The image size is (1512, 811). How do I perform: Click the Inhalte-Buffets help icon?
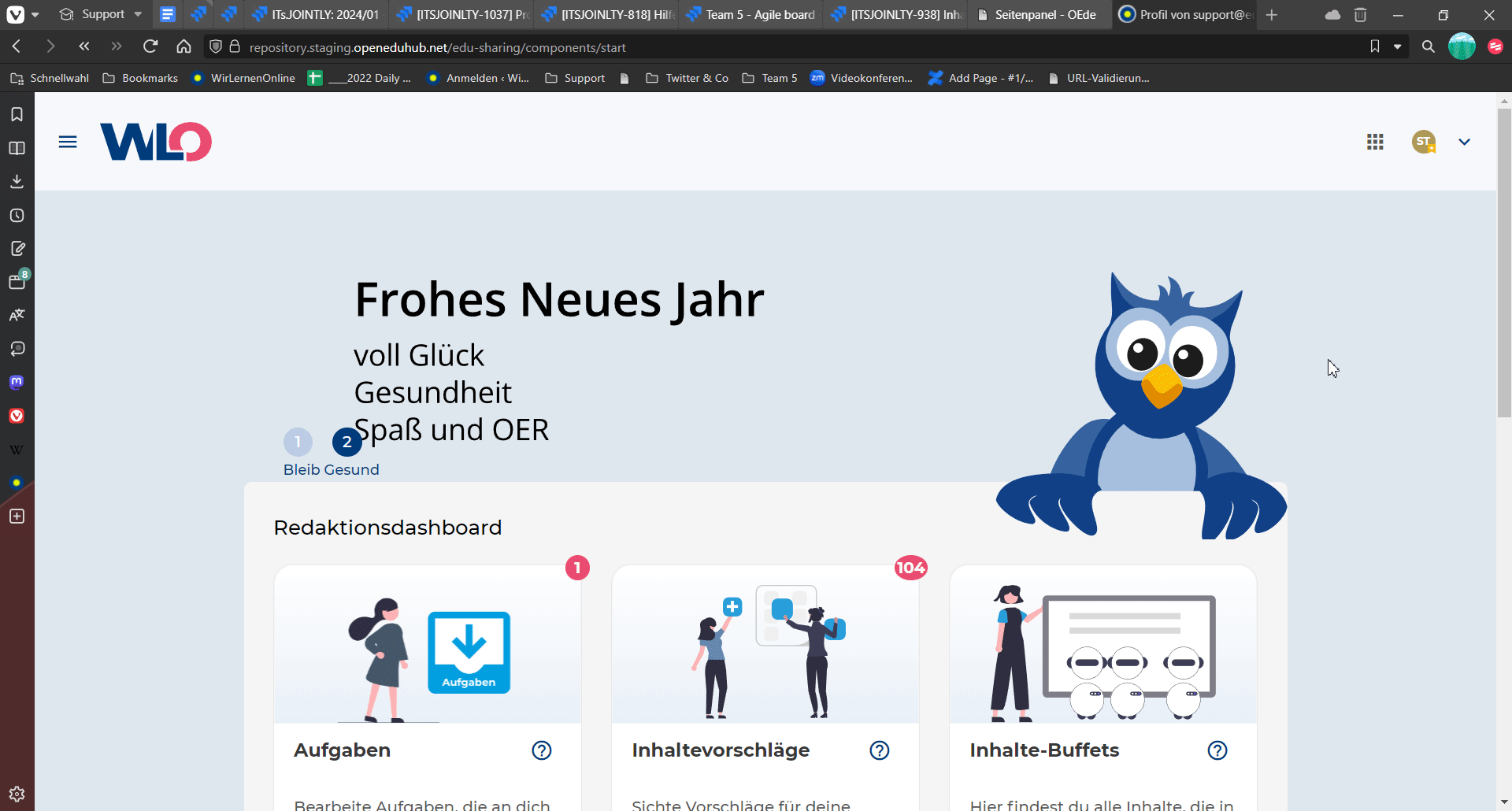pyautogui.click(x=1217, y=750)
